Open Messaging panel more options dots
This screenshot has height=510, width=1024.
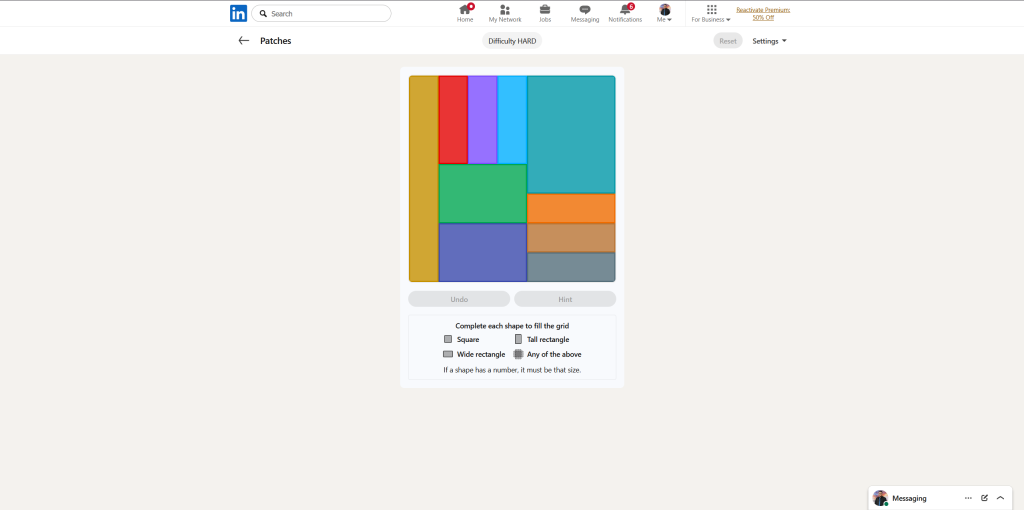[x=968, y=498]
